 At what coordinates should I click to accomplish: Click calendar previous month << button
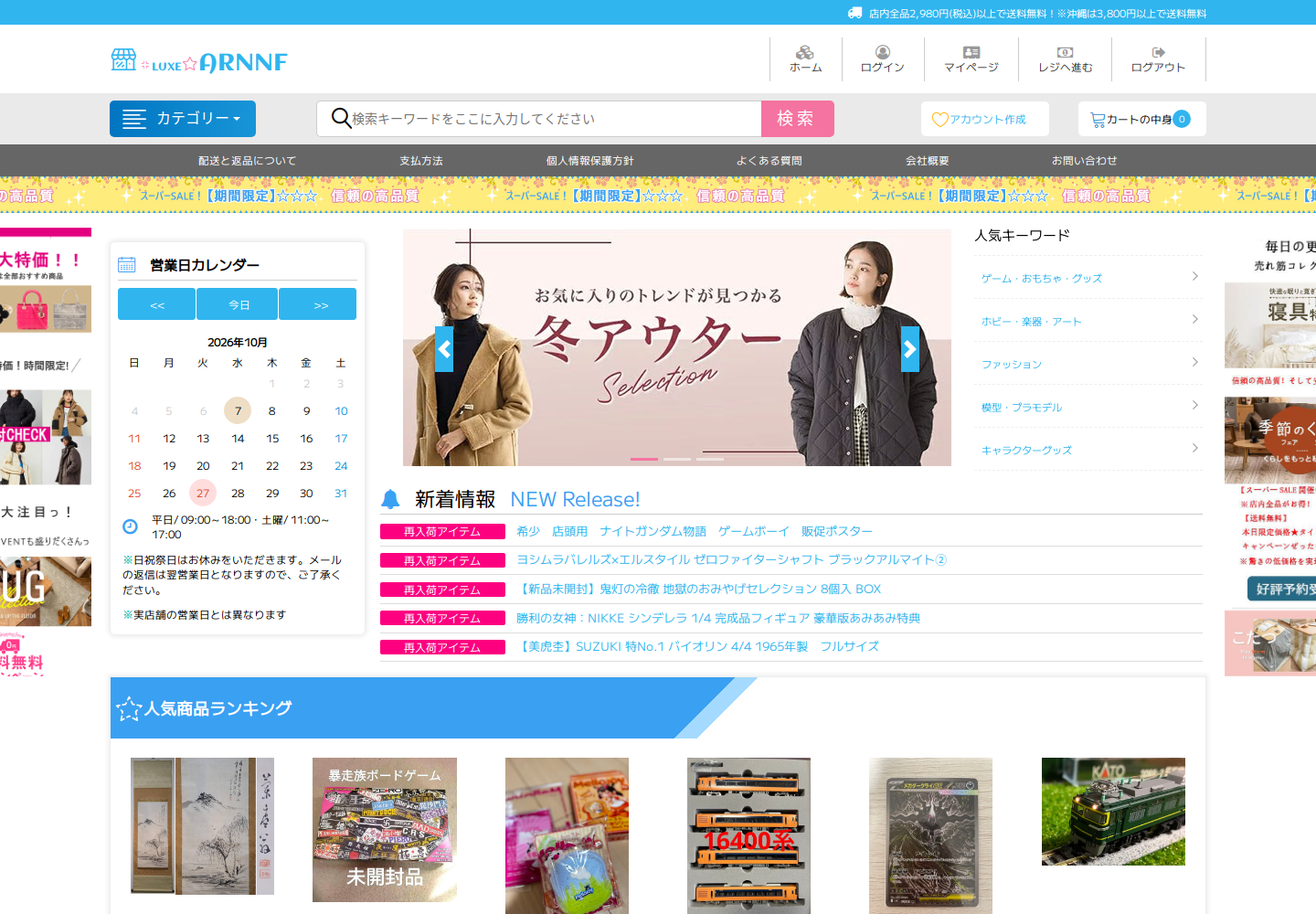pos(156,304)
